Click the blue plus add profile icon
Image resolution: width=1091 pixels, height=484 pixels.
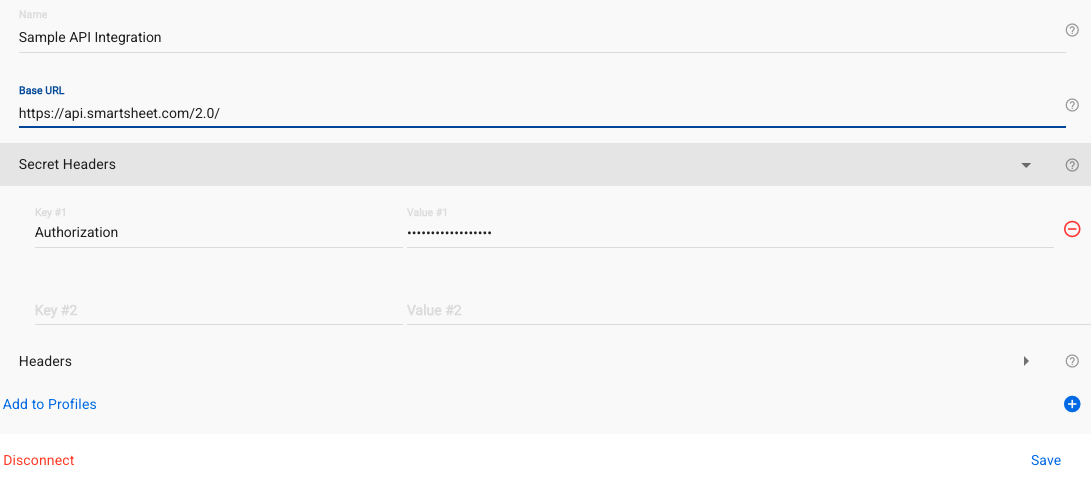click(x=1072, y=404)
